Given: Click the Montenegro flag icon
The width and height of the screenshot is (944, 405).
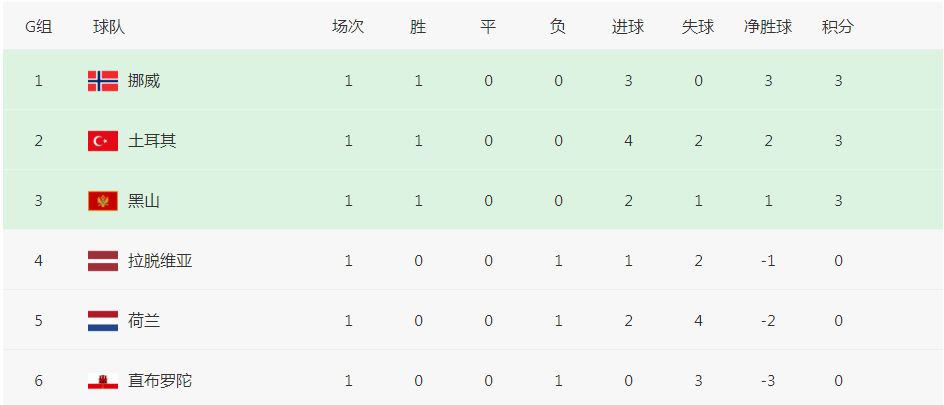Looking at the screenshot, I should coord(102,201).
